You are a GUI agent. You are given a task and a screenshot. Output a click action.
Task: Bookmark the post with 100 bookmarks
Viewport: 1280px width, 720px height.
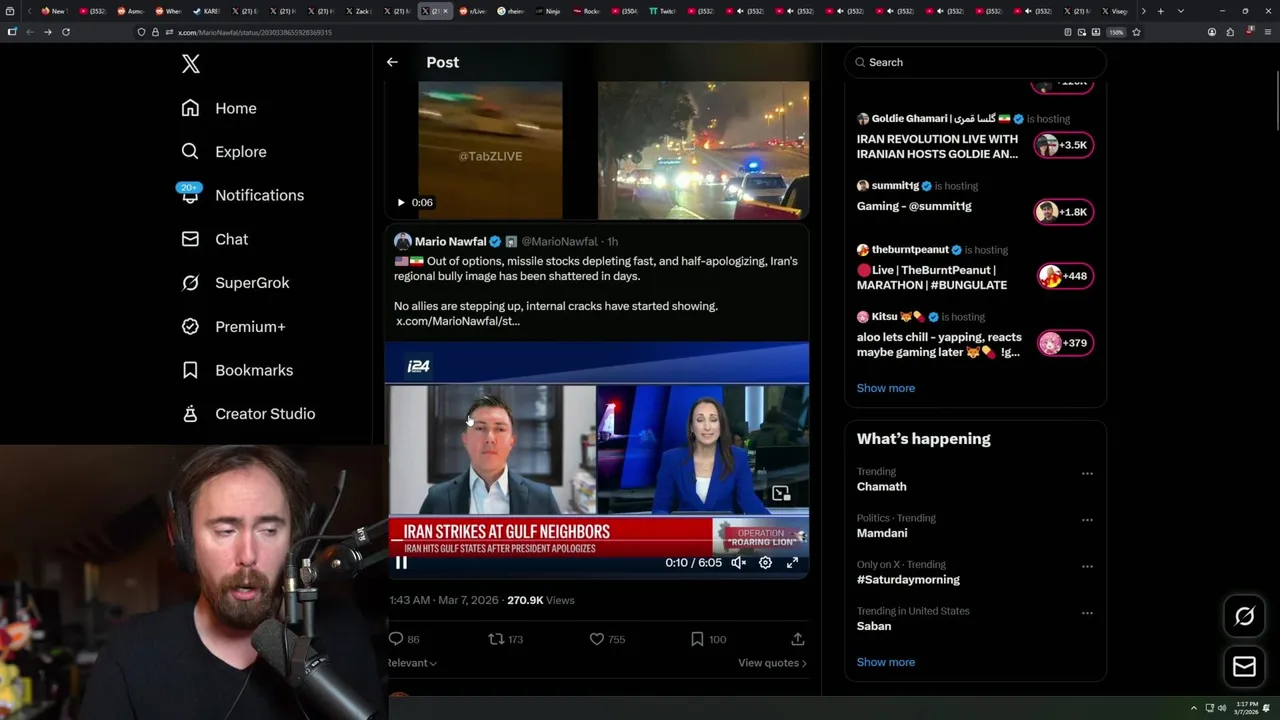(x=697, y=639)
